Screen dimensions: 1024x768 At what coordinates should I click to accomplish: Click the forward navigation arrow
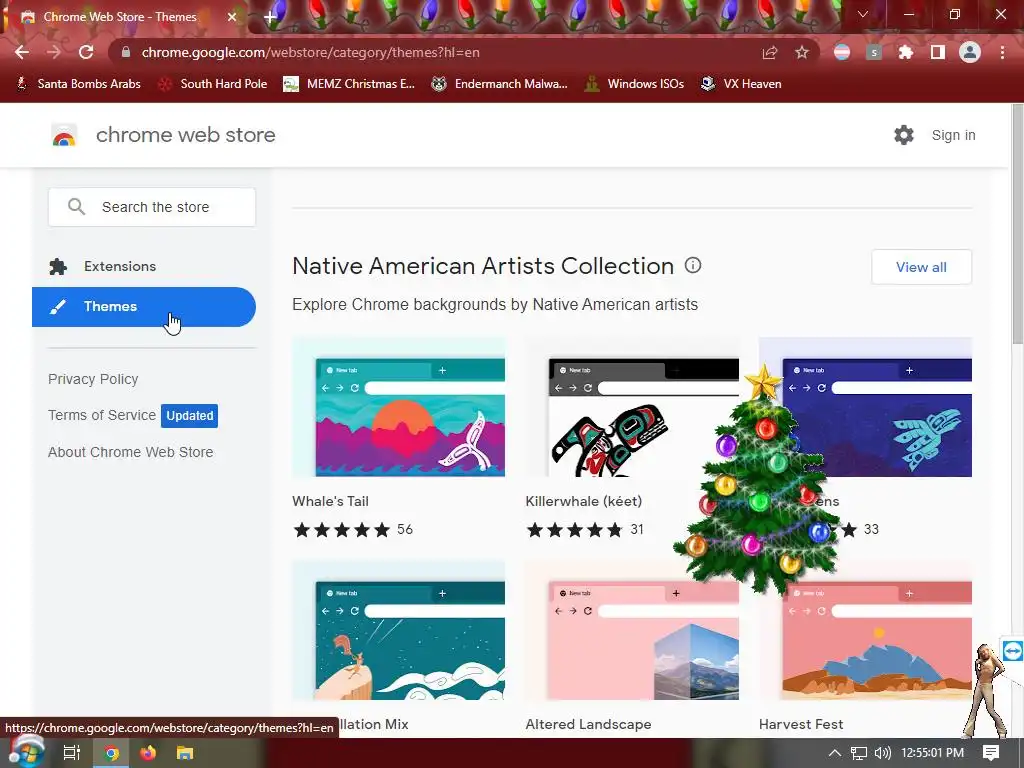(54, 52)
